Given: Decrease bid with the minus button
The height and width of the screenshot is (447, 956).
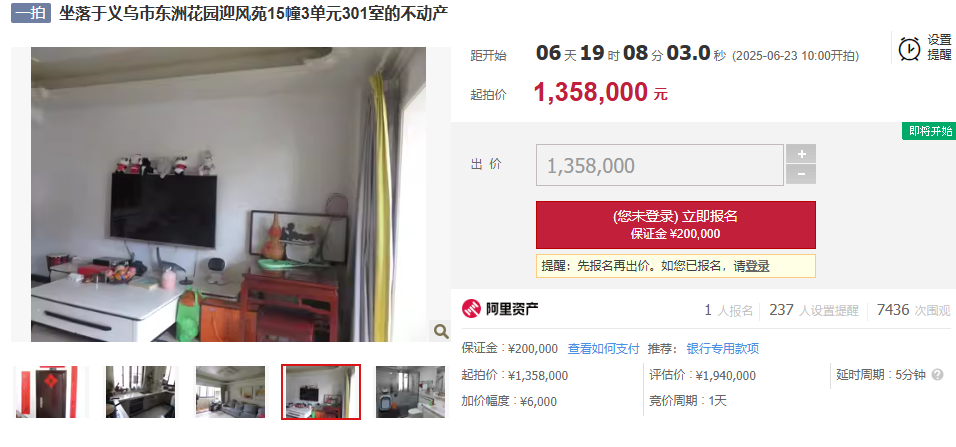Looking at the screenshot, I should tap(801, 174).
